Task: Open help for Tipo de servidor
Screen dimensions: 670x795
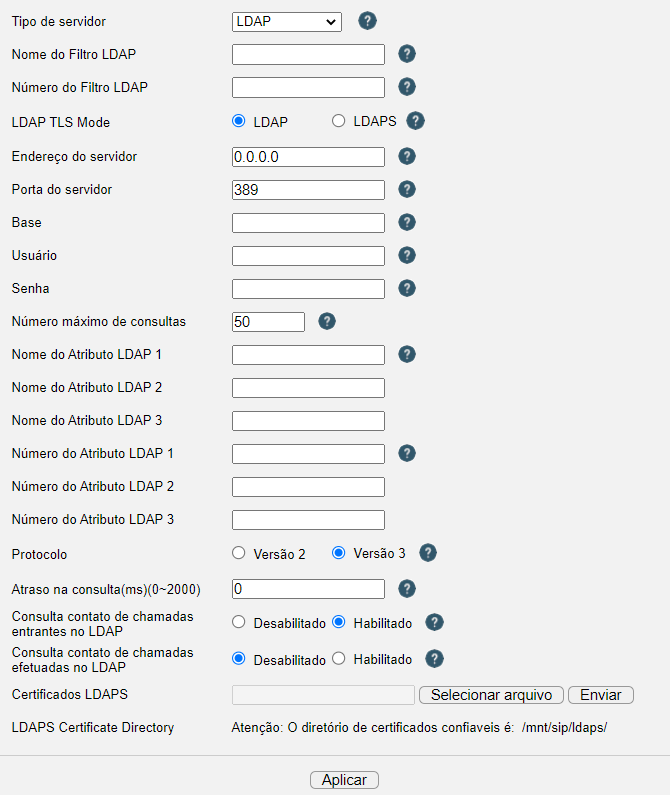Action: (x=367, y=21)
